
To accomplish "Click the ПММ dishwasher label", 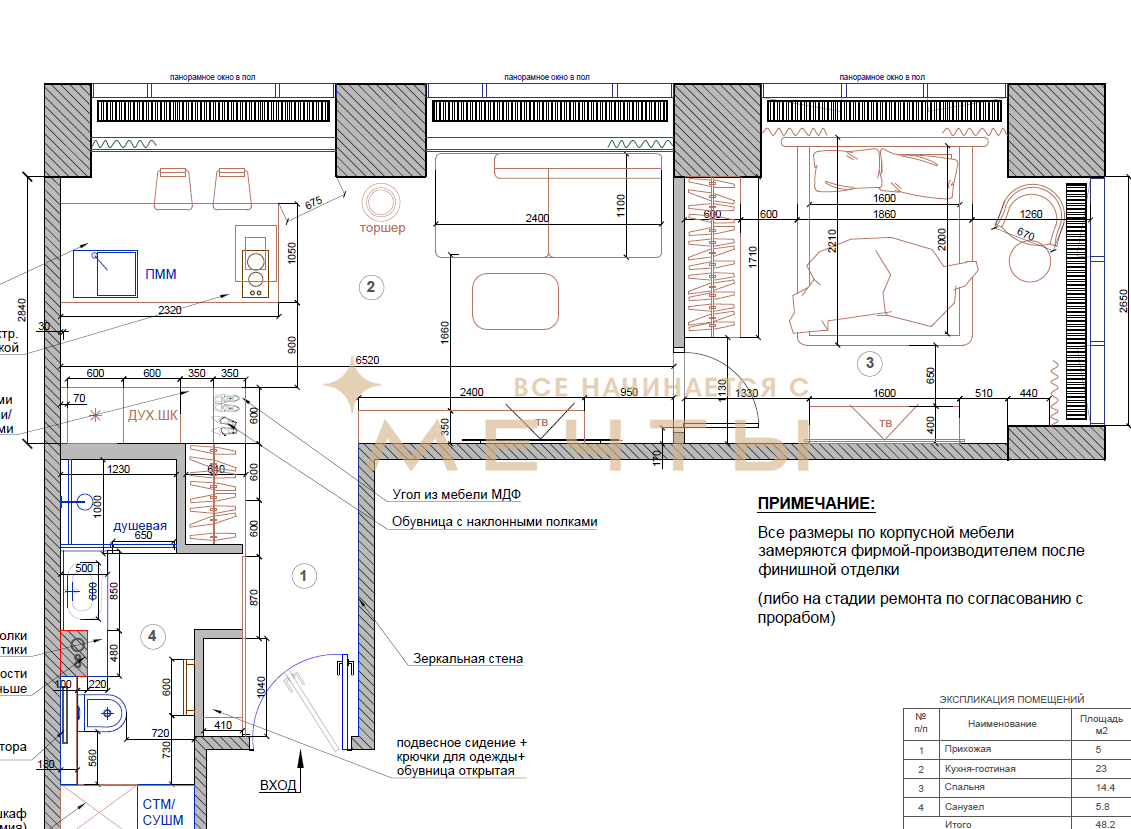I will [x=161, y=275].
